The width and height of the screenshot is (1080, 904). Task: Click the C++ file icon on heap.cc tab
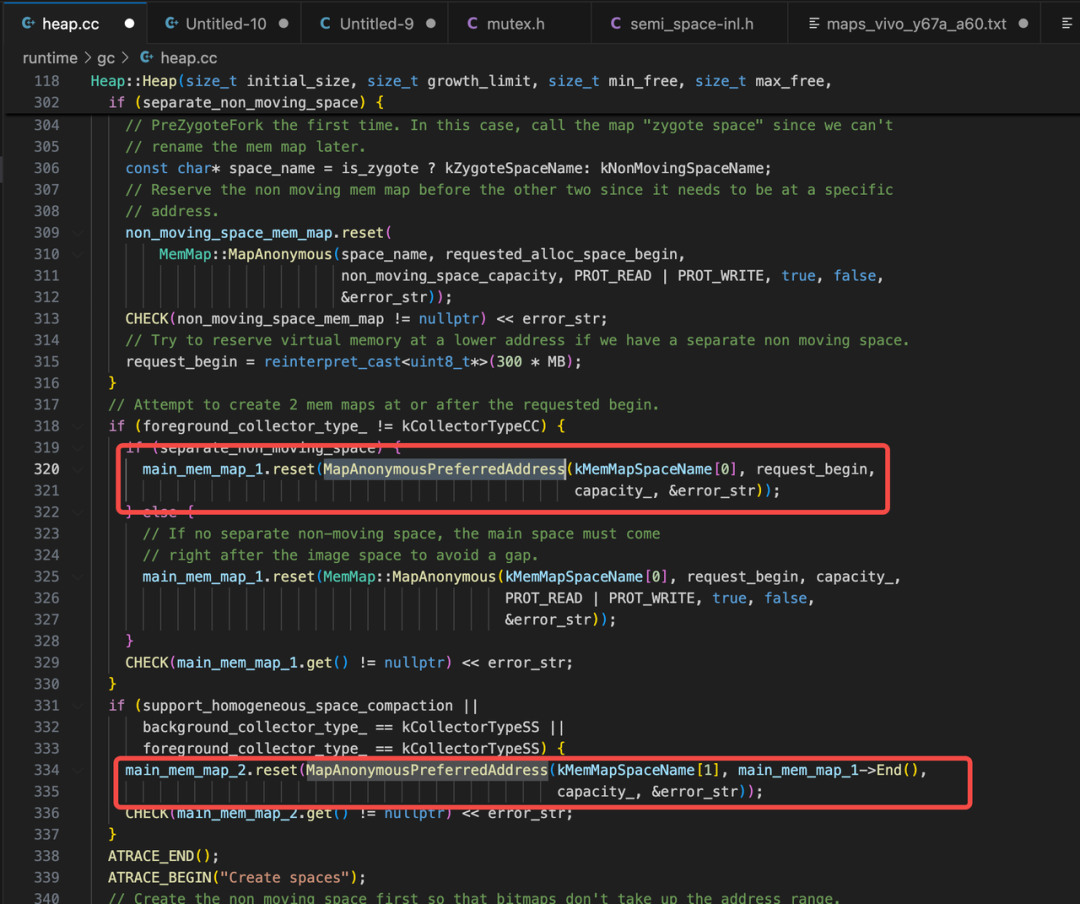pos(27,23)
